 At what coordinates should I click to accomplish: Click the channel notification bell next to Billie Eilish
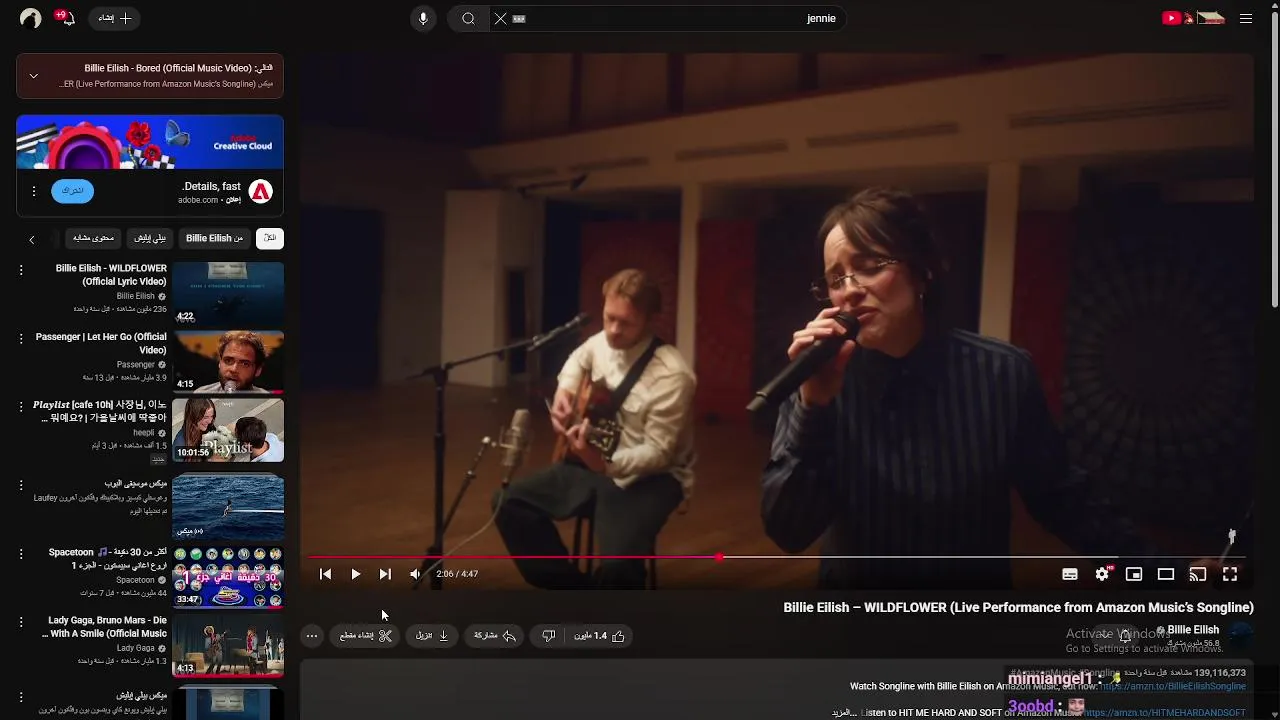click(x=1125, y=635)
